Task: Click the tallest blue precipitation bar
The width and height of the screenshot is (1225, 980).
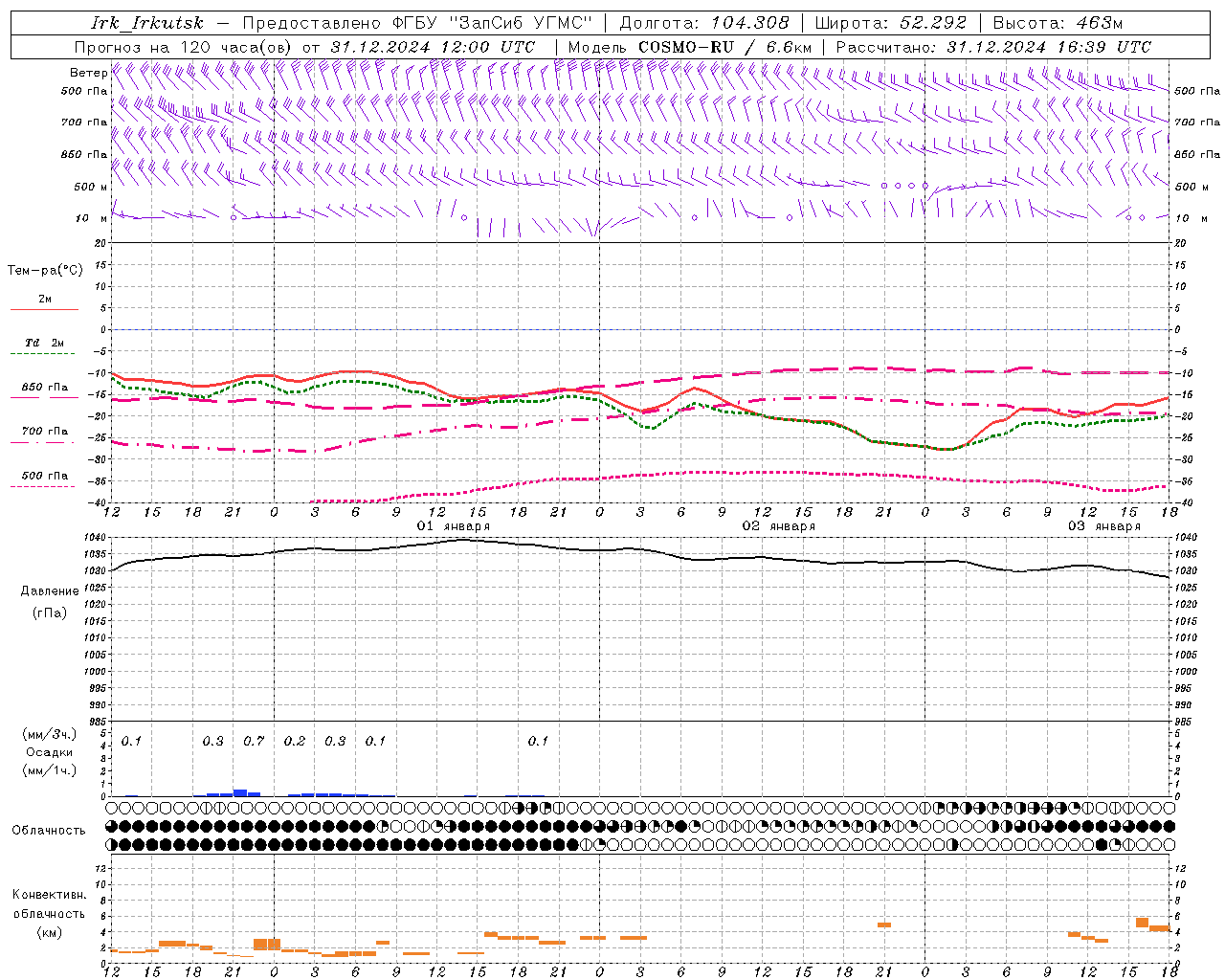Action: [x=240, y=792]
